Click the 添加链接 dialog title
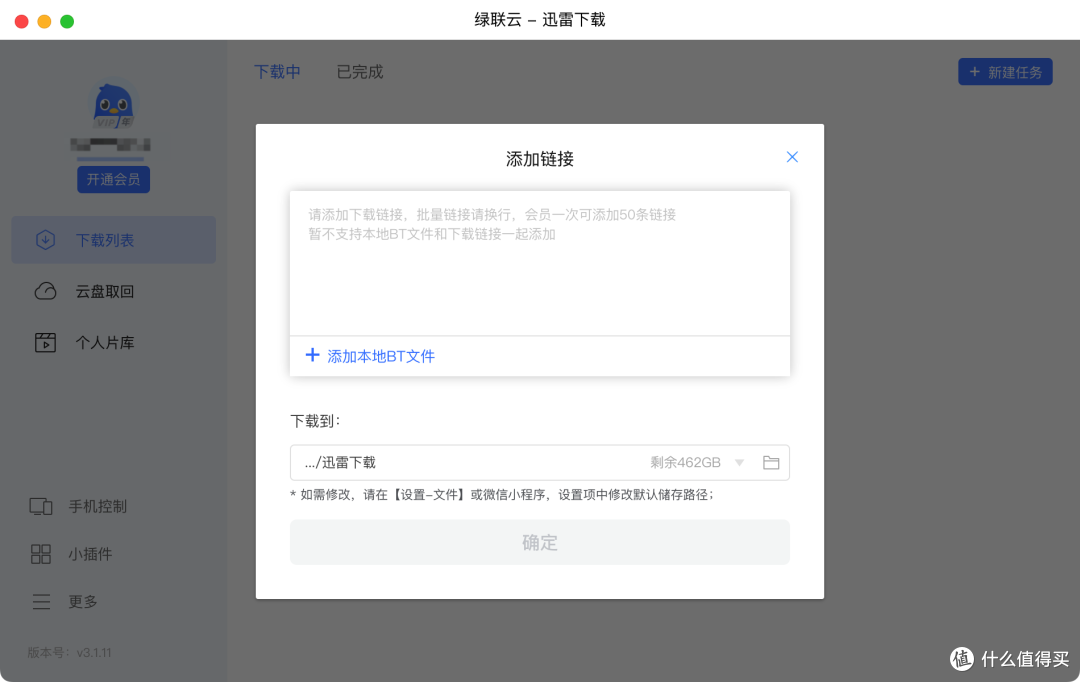 tap(539, 159)
